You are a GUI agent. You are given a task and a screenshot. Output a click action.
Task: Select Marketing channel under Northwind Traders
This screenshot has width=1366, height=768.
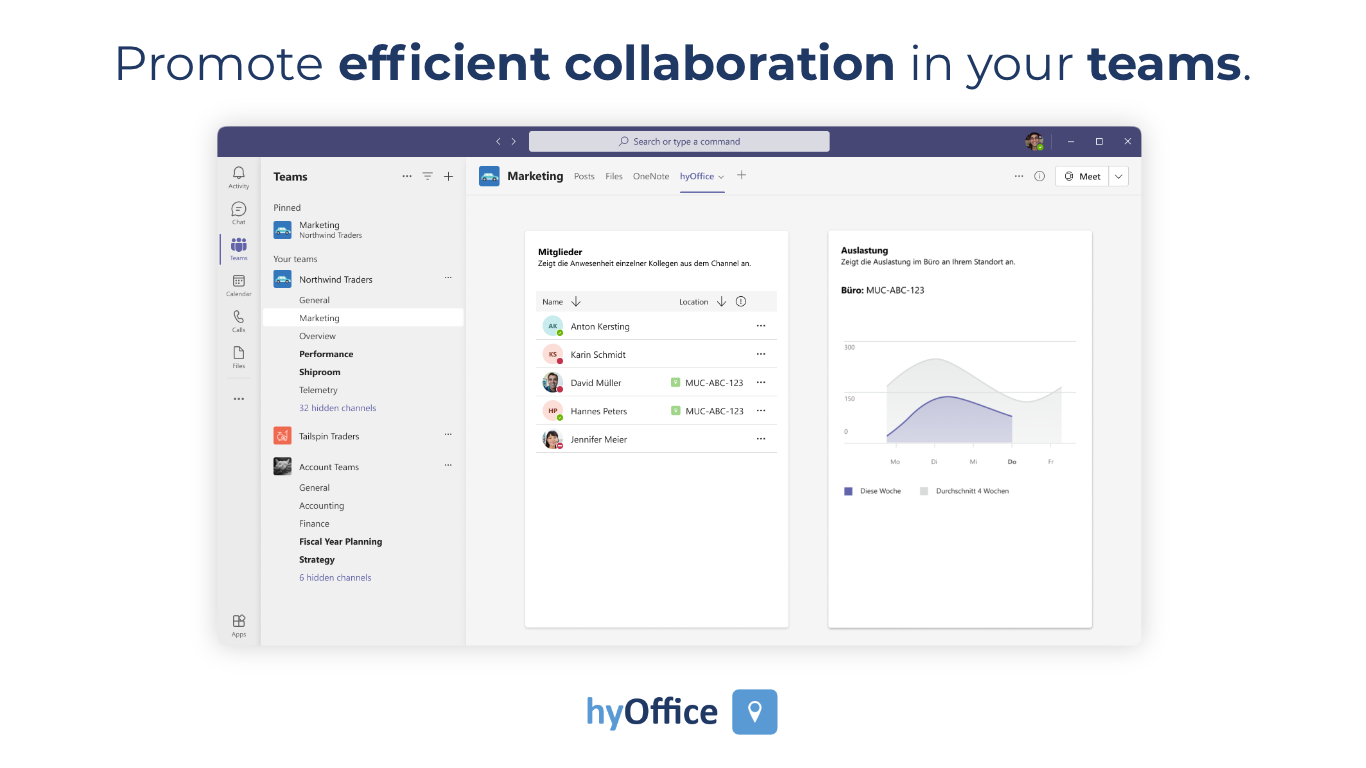click(362, 318)
